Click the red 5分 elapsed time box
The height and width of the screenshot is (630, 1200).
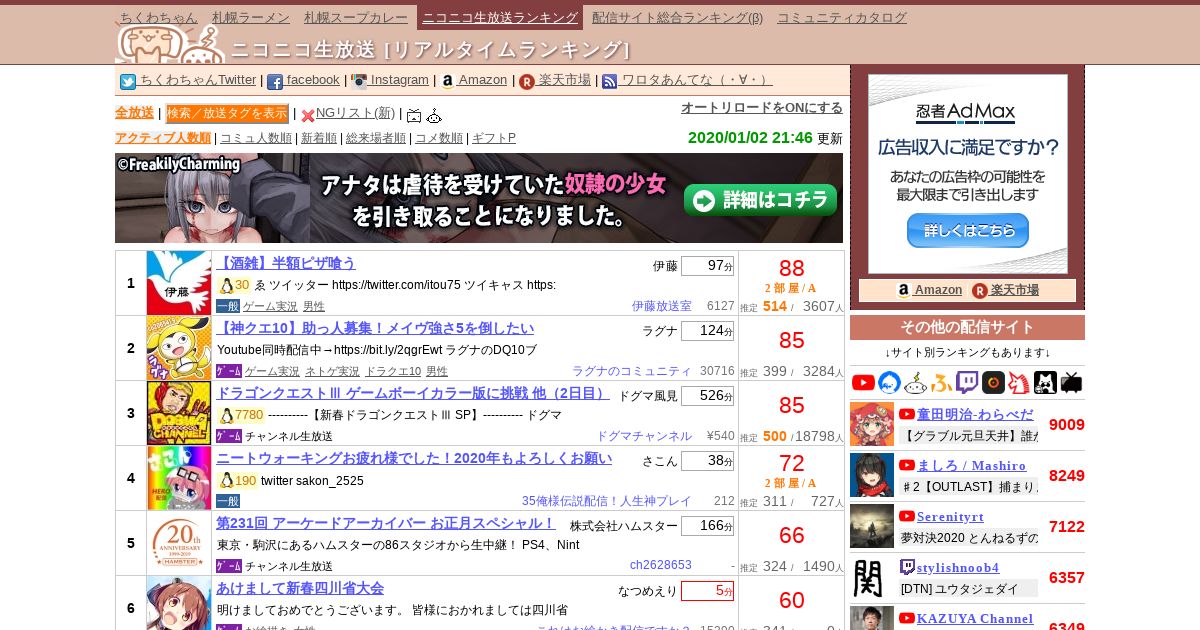coord(707,591)
